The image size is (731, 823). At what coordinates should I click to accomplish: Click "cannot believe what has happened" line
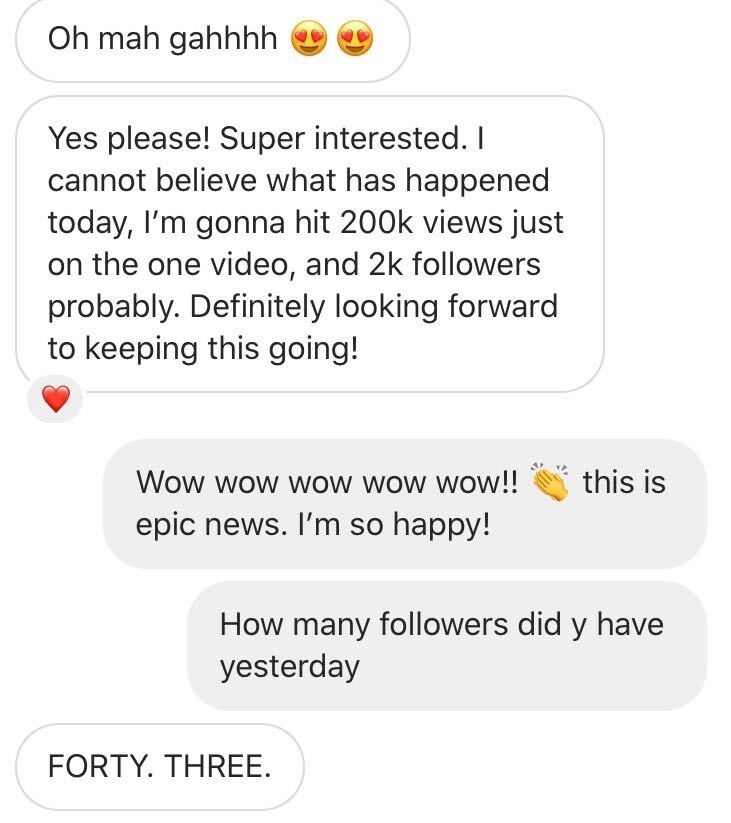(298, 181)
